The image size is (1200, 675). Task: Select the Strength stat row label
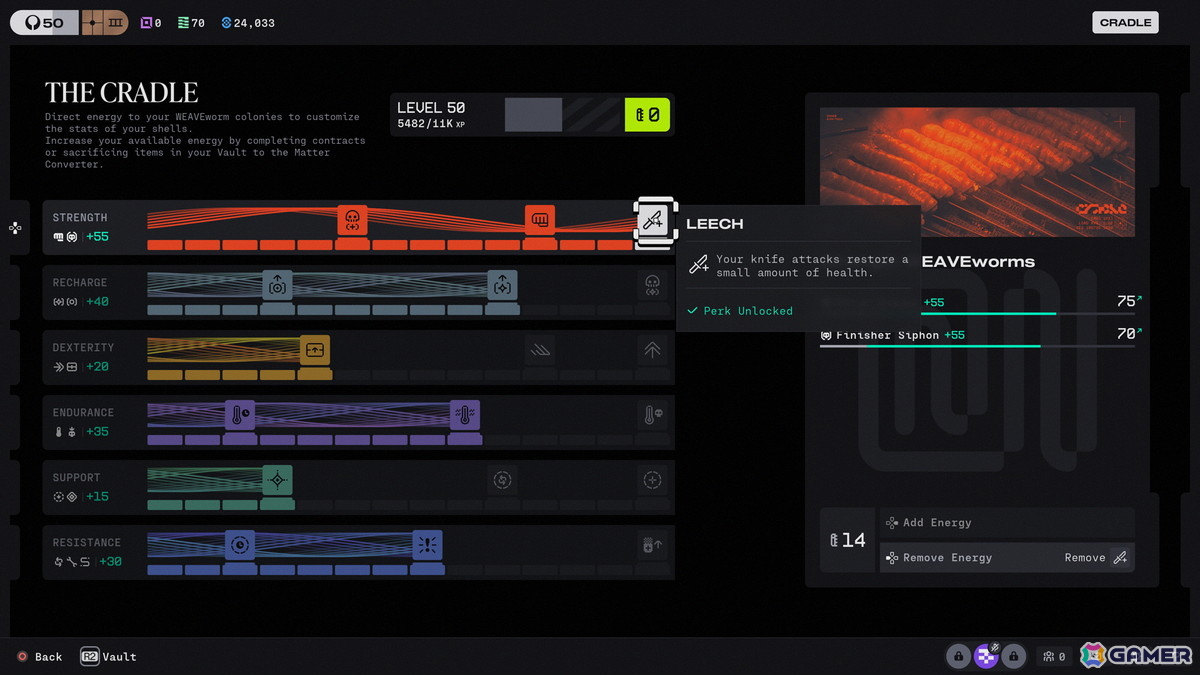pyautogui.click(x=80, y=217)
